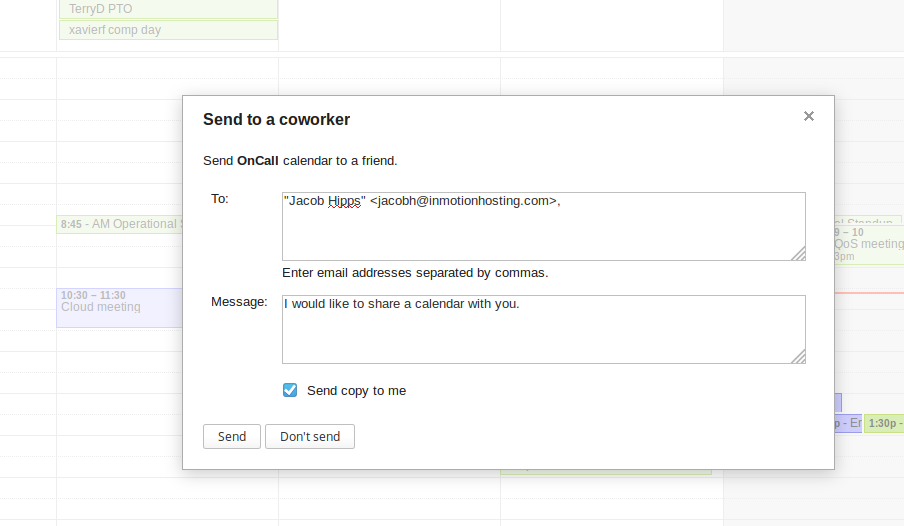Uncheck the Send copy to me checkbox
This screenshot has width=904, height=526.
tap(290, 390)
